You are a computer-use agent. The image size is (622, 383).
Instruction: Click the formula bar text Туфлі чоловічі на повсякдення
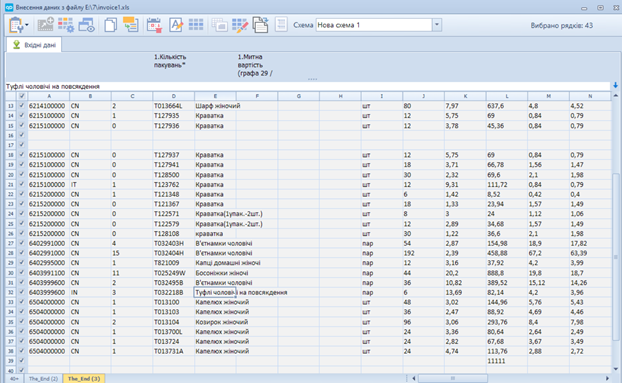53,86
